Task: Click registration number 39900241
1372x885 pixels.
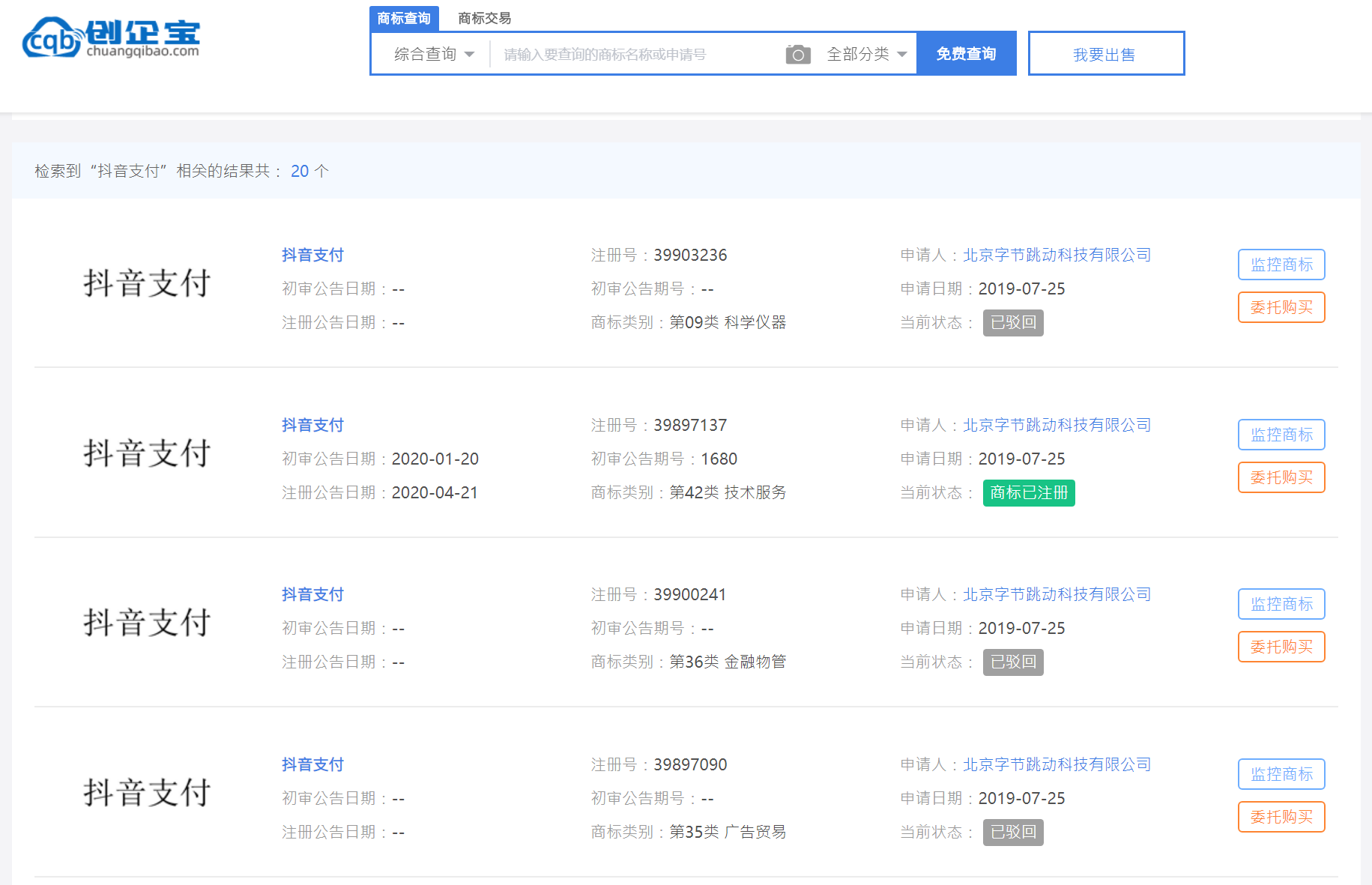Action: 690,594
